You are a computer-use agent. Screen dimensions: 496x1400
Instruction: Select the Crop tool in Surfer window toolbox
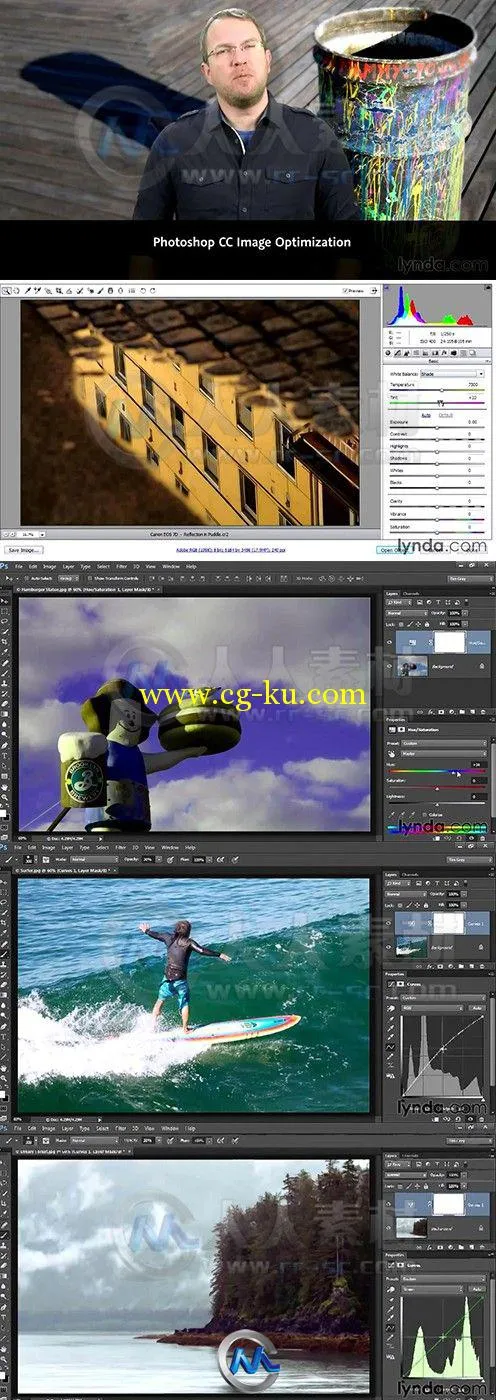point(5,922)
